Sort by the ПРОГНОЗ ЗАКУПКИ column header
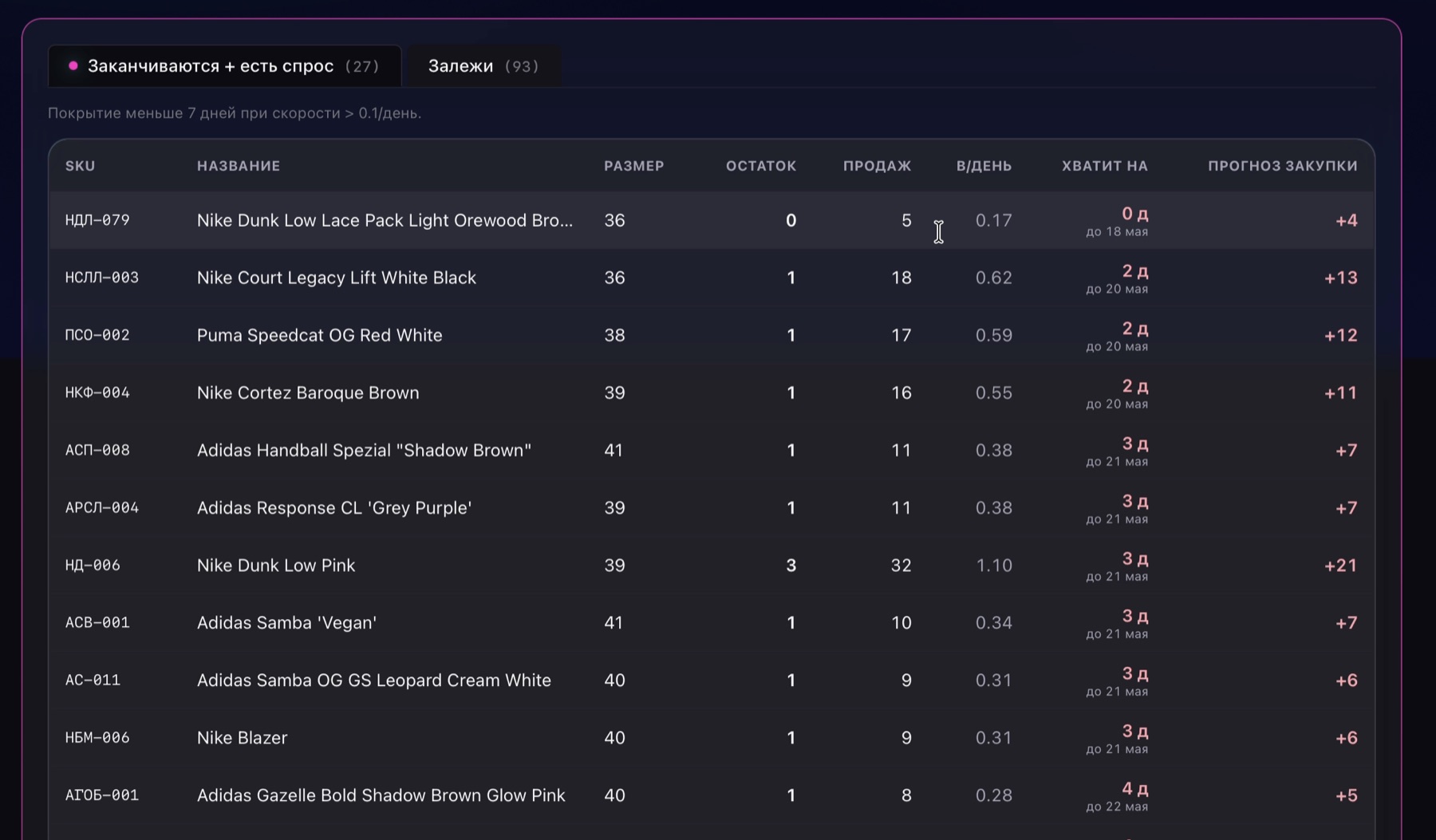The image size is (1436, 840). 1283,166
